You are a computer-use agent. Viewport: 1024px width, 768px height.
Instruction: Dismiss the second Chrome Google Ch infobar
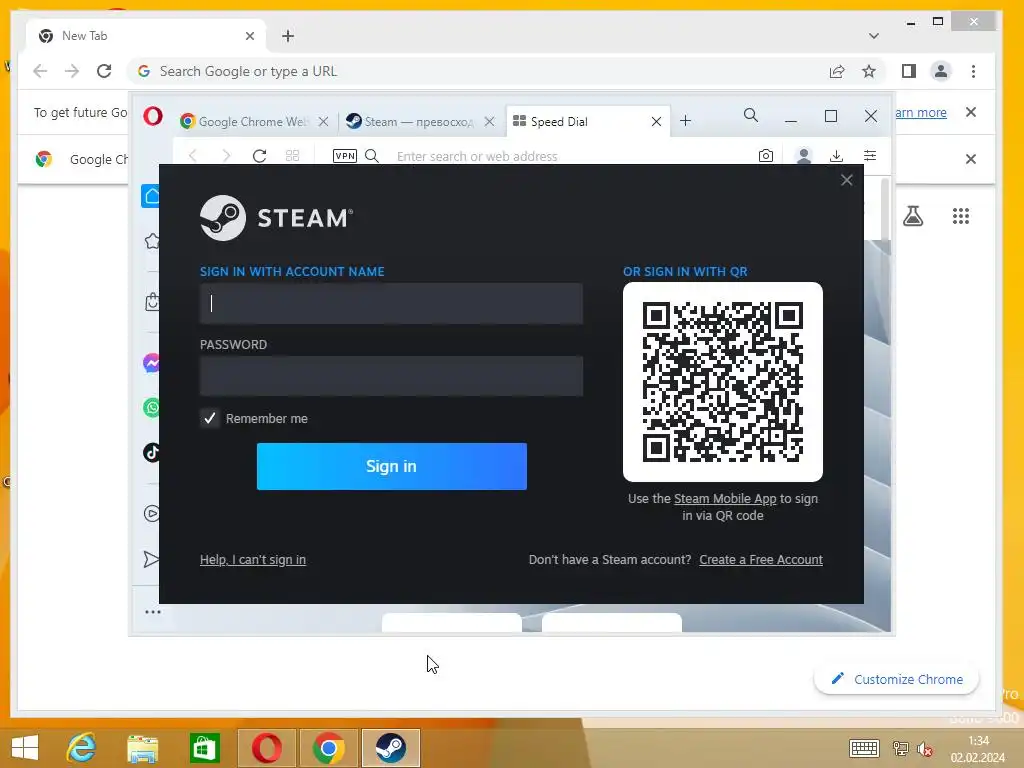971,159
